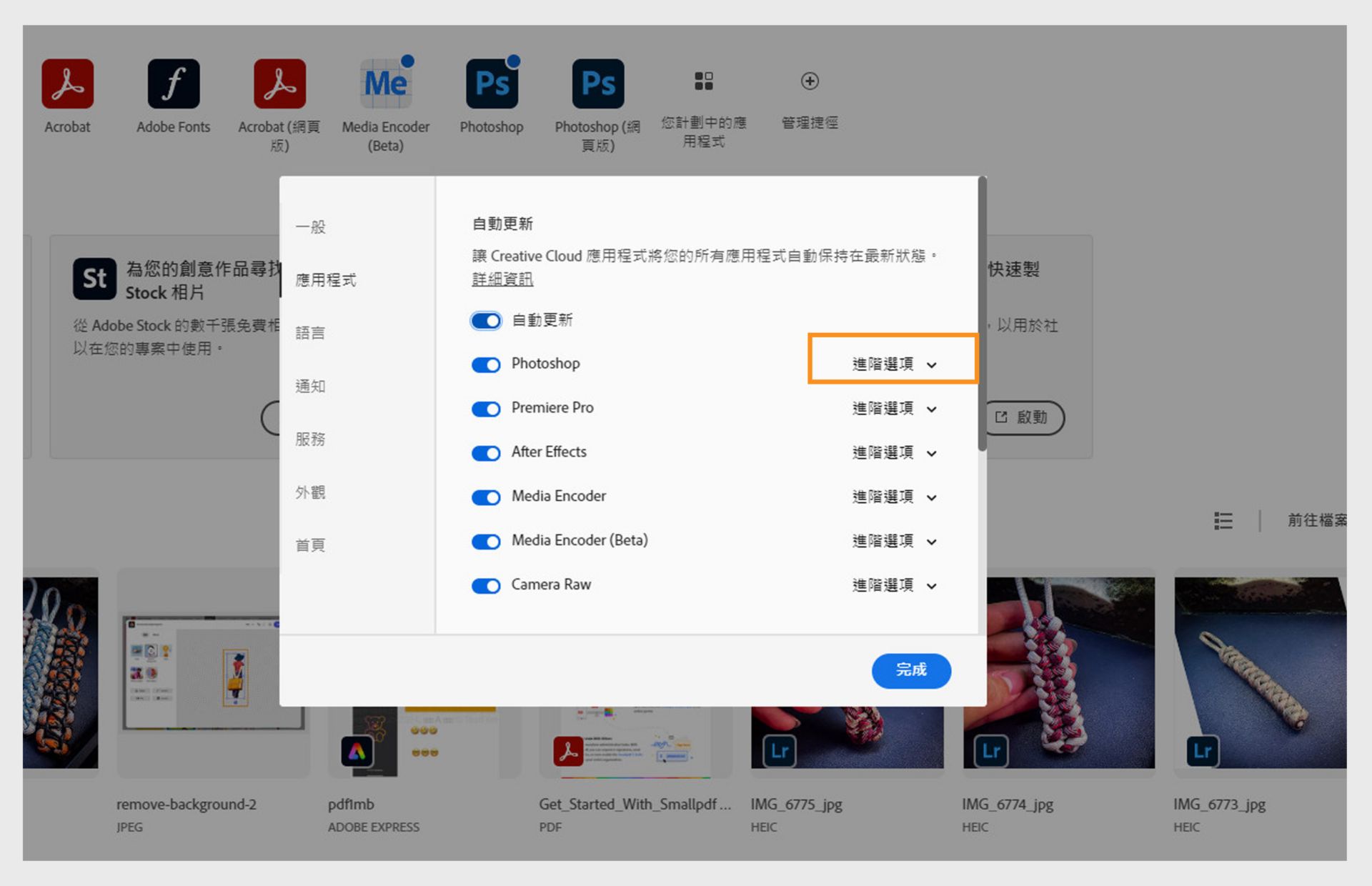Click 管理捷徑 plus icon

pyautogui.click(x=809, y=81)
